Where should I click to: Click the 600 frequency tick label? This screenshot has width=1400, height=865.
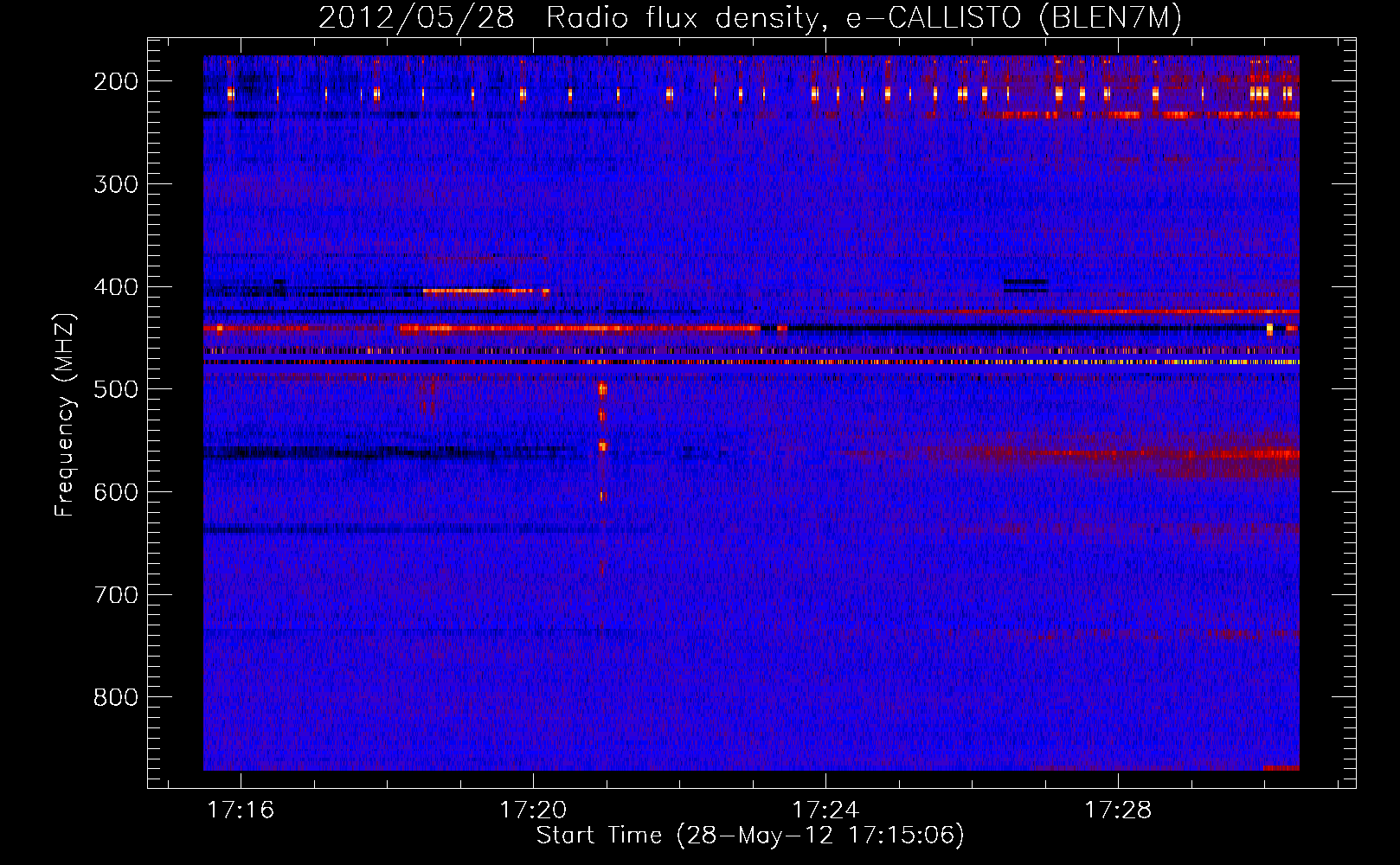[116, 492]
